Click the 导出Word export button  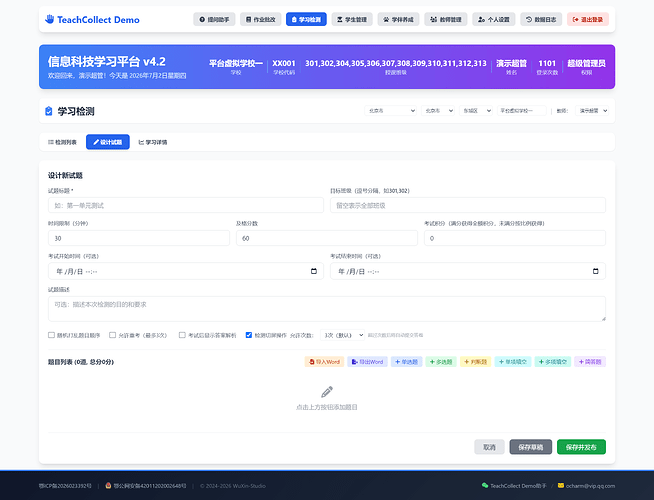click(x=367, y=362)
